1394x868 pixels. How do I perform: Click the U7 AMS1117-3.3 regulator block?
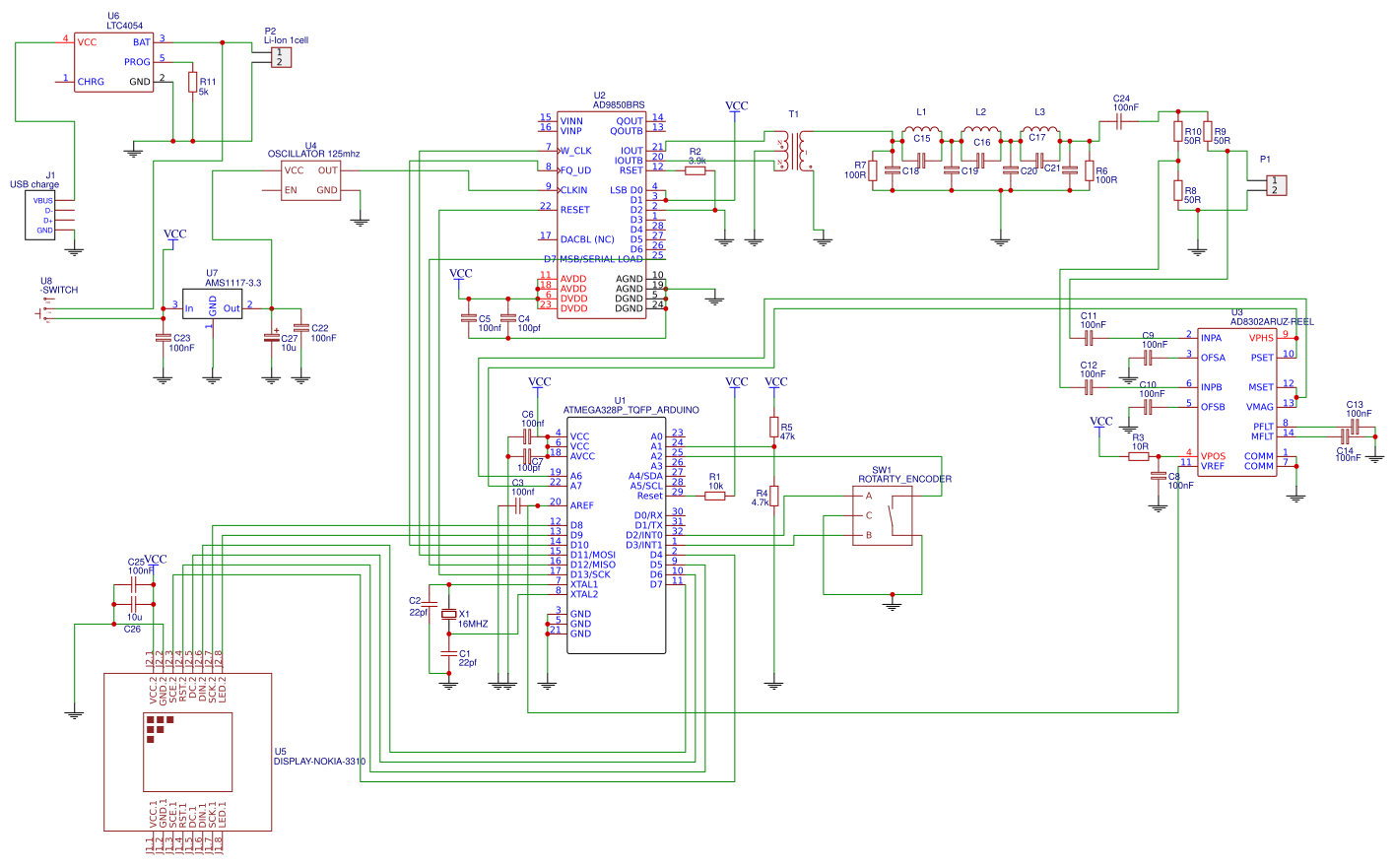(x=213, y=303)
